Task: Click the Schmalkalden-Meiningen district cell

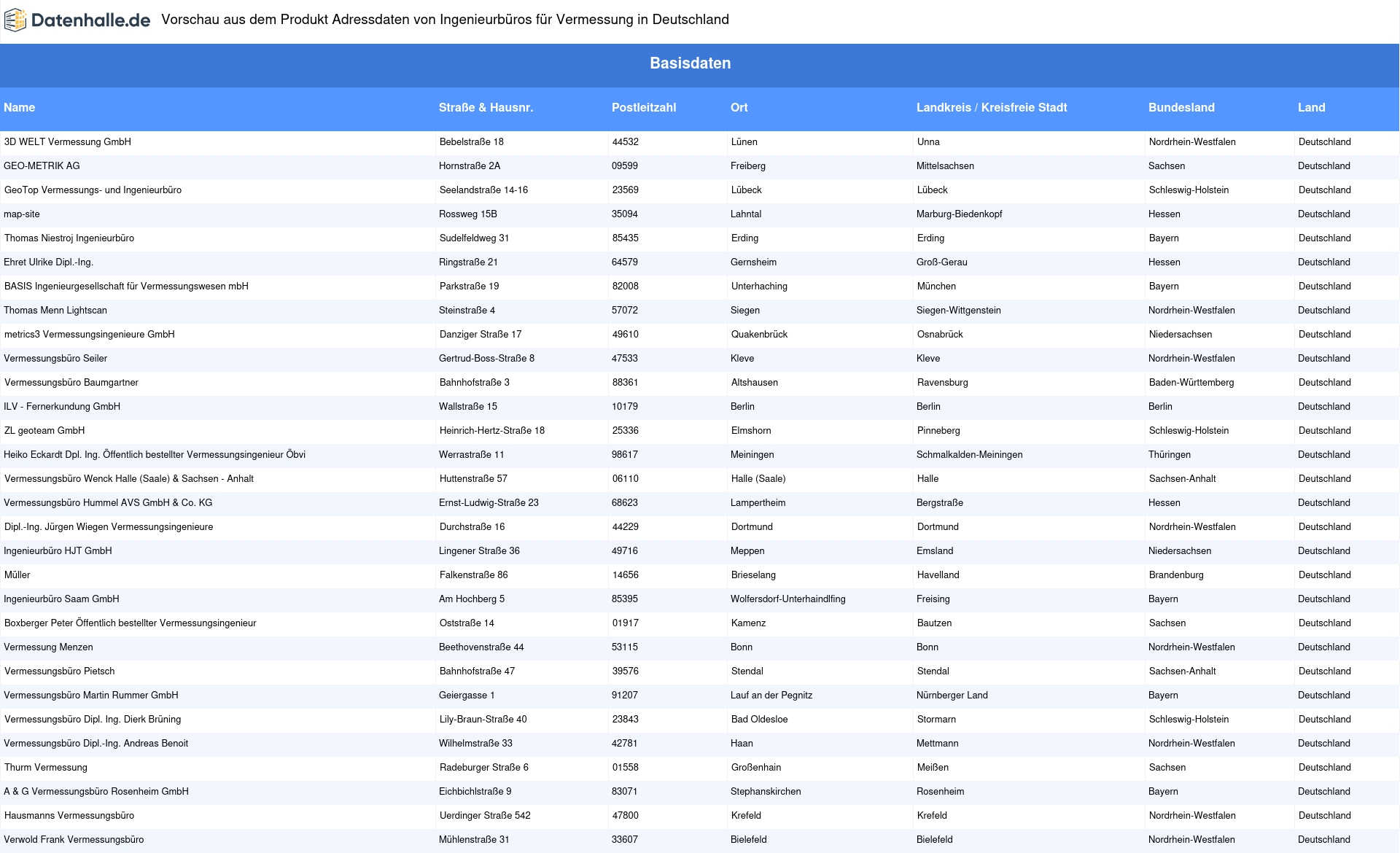Action: pos(969,455)
